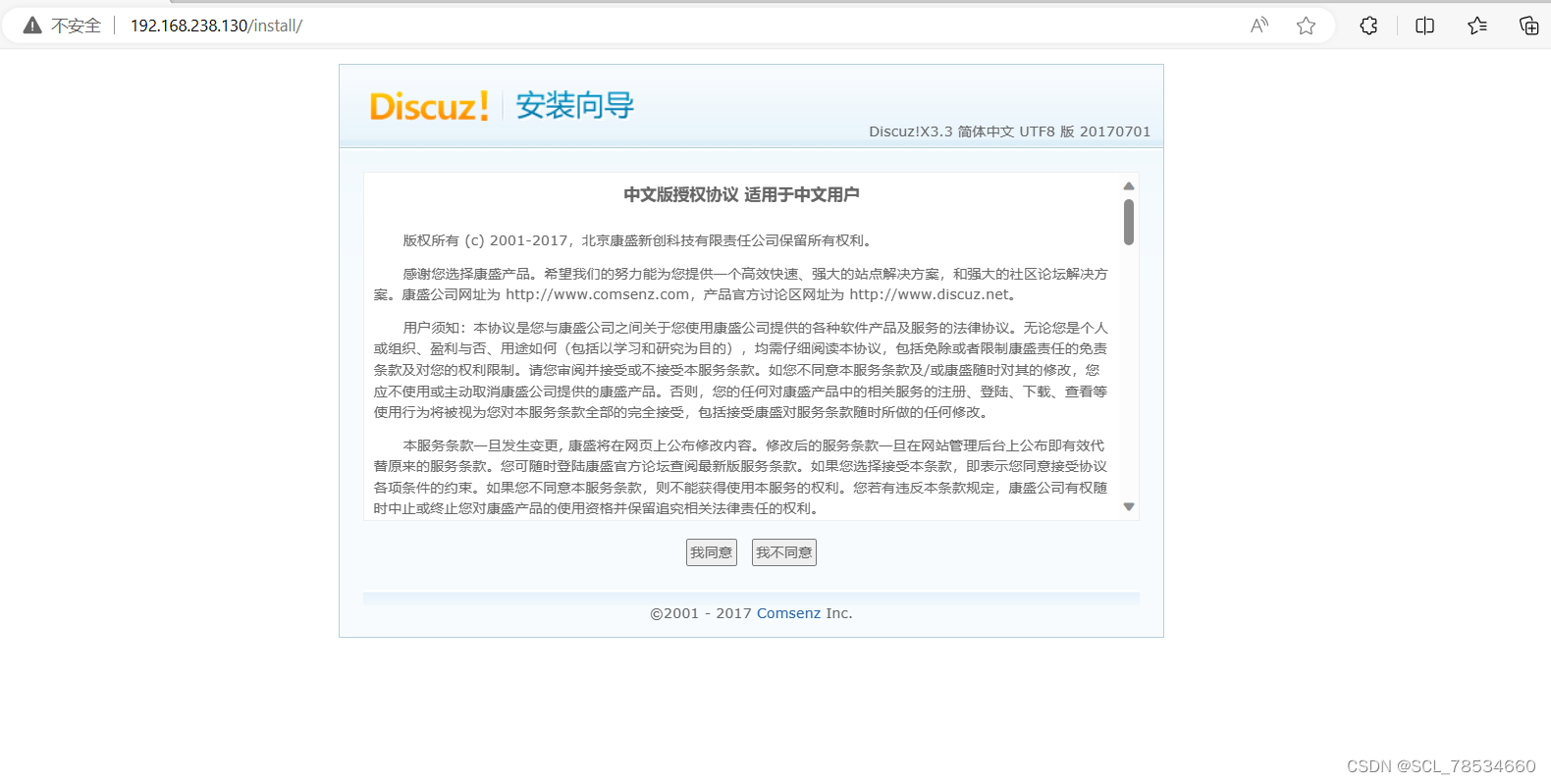Open the Favorites list icon

tap(1477, 26)
